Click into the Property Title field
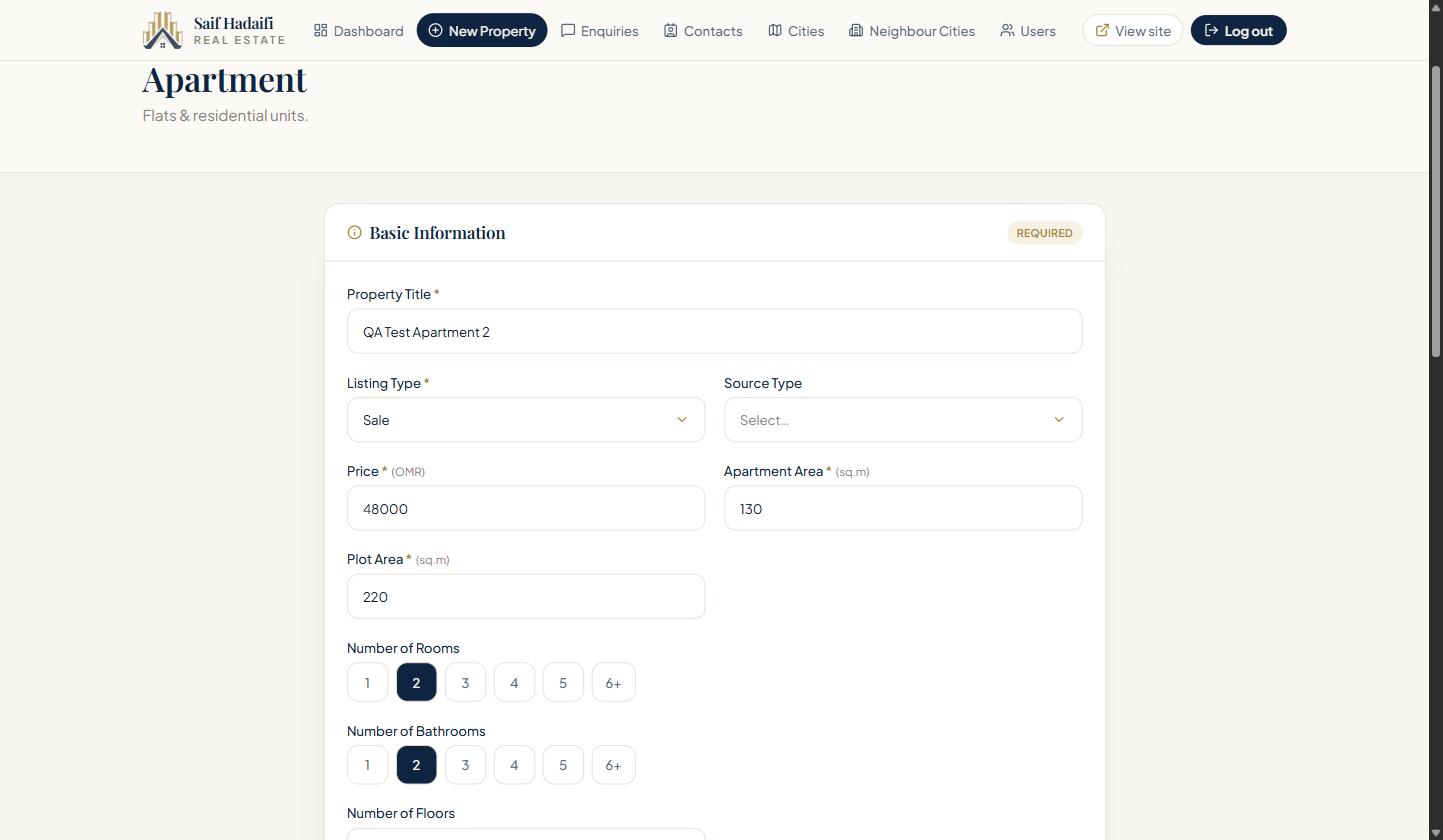This screenshot has height=840, width=1443. 714,331
